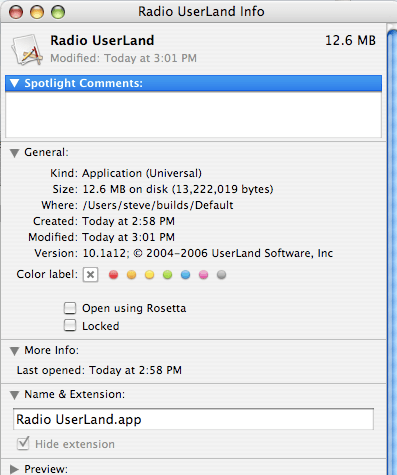Click Last opened: Today at 2:58 PM
This screenshot has height=475, width=397.
point(99,370)
